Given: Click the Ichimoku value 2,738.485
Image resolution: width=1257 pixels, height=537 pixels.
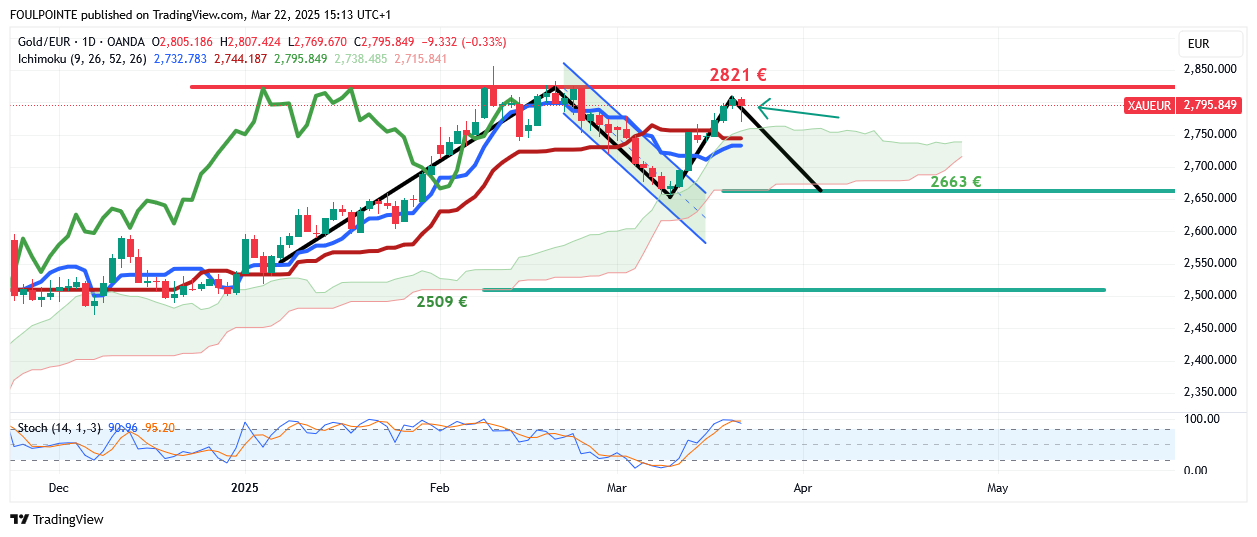Looking at the screenshot, I should (359, 59).
